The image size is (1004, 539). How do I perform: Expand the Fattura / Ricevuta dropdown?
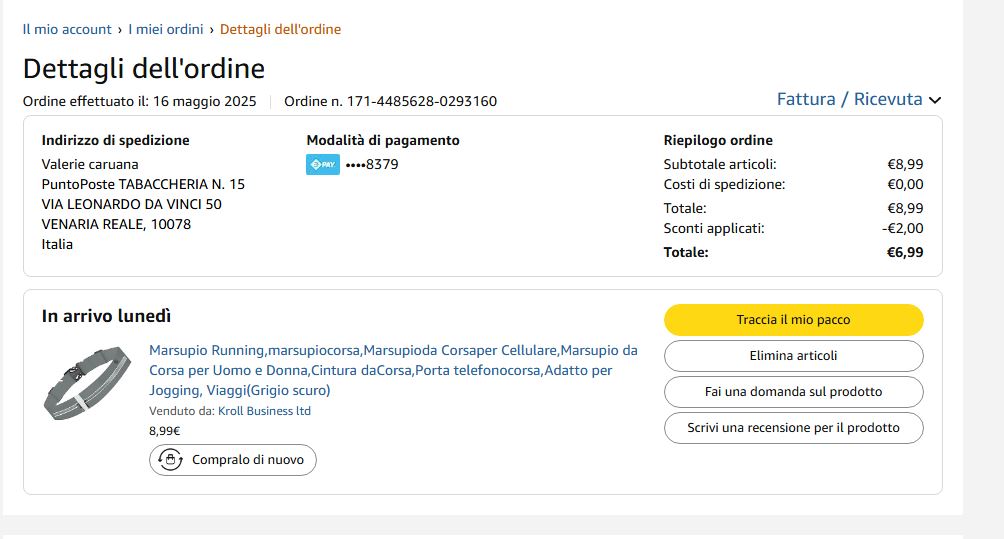[x=859, y=99]
